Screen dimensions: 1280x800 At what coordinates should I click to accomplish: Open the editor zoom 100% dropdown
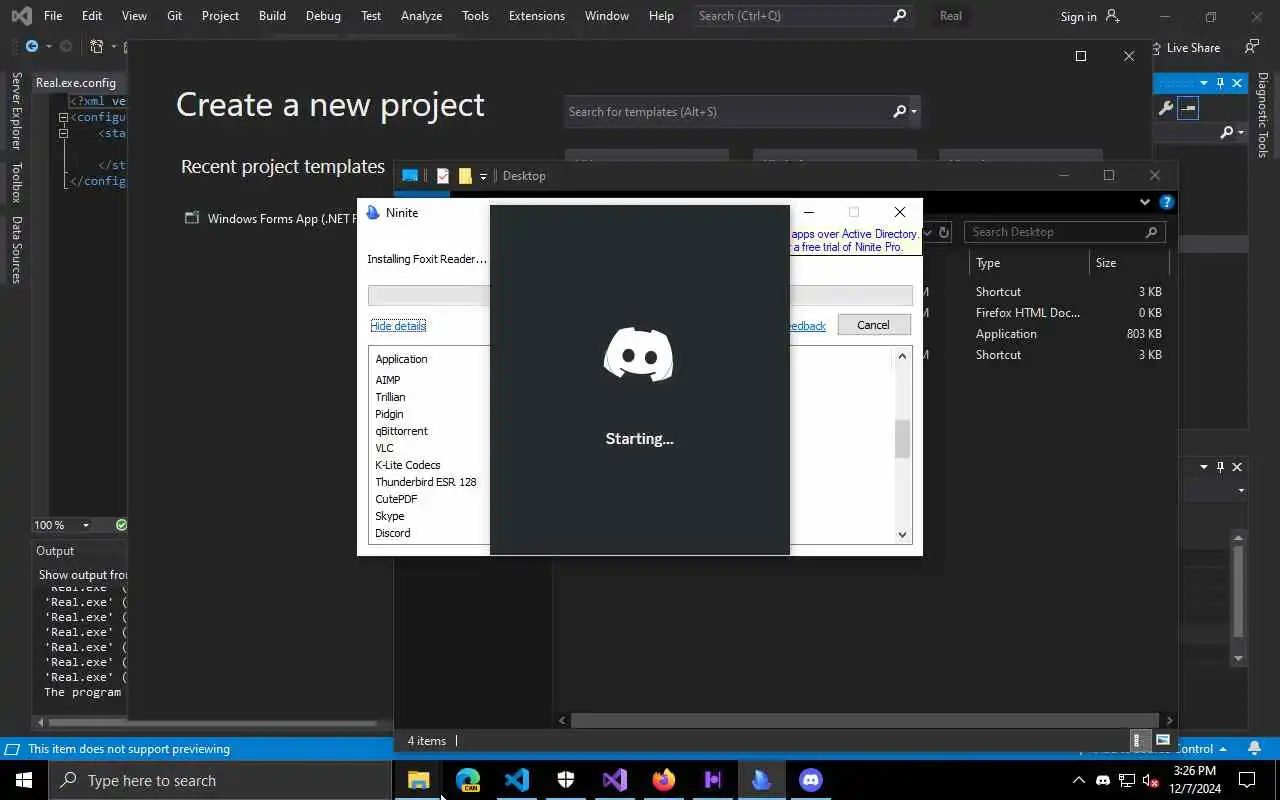coord(85,525)
